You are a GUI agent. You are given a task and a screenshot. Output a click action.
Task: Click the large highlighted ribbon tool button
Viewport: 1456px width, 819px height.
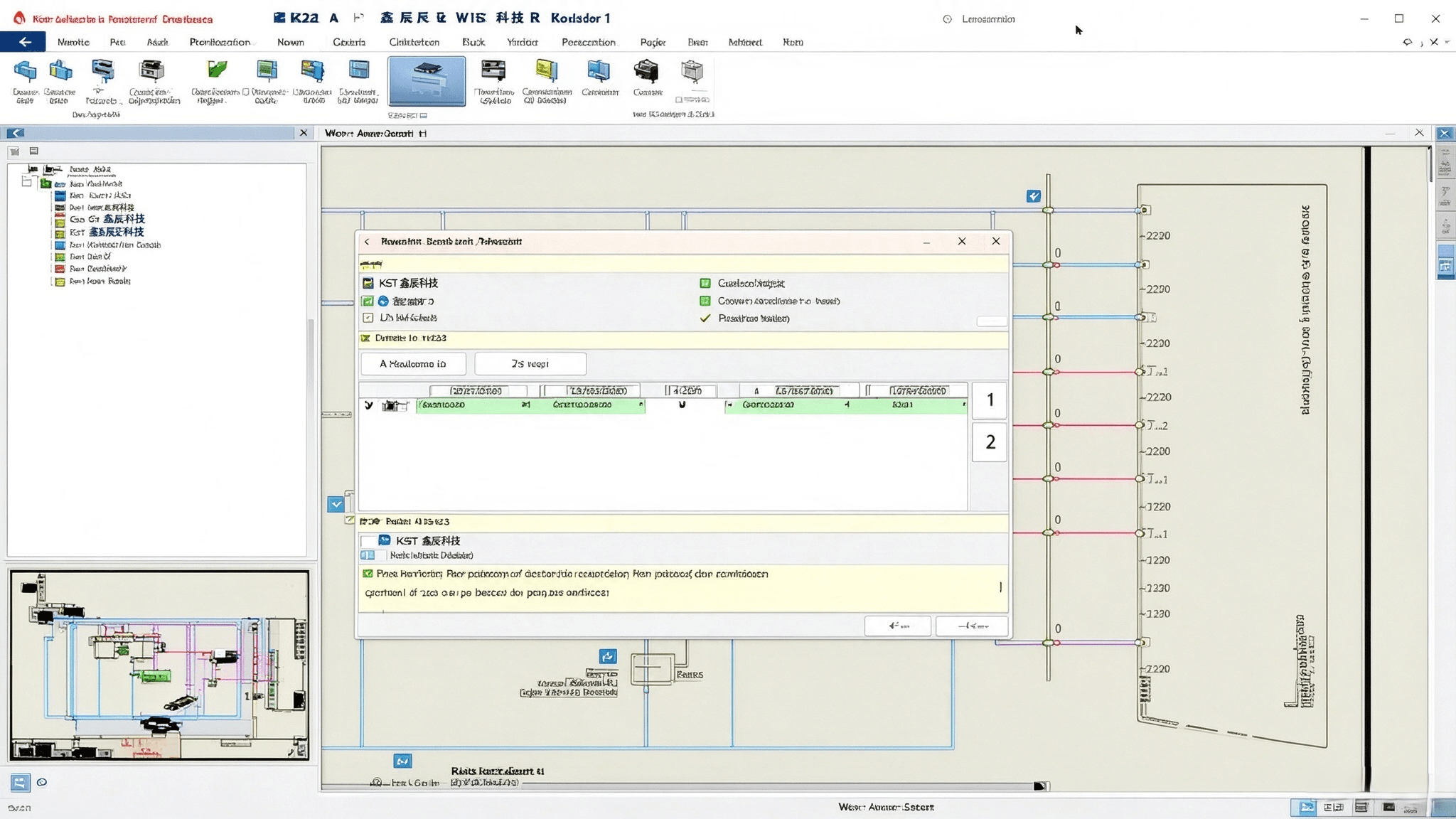click(427, 81)
